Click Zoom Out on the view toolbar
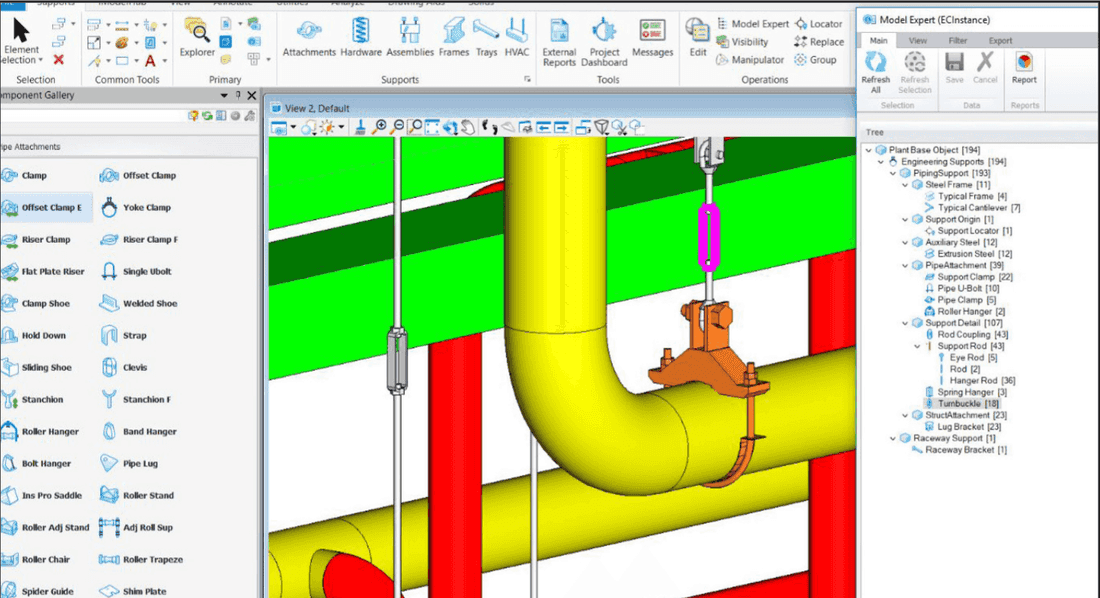Screen dimensions: 1100x598 click(x=397, y=127)
